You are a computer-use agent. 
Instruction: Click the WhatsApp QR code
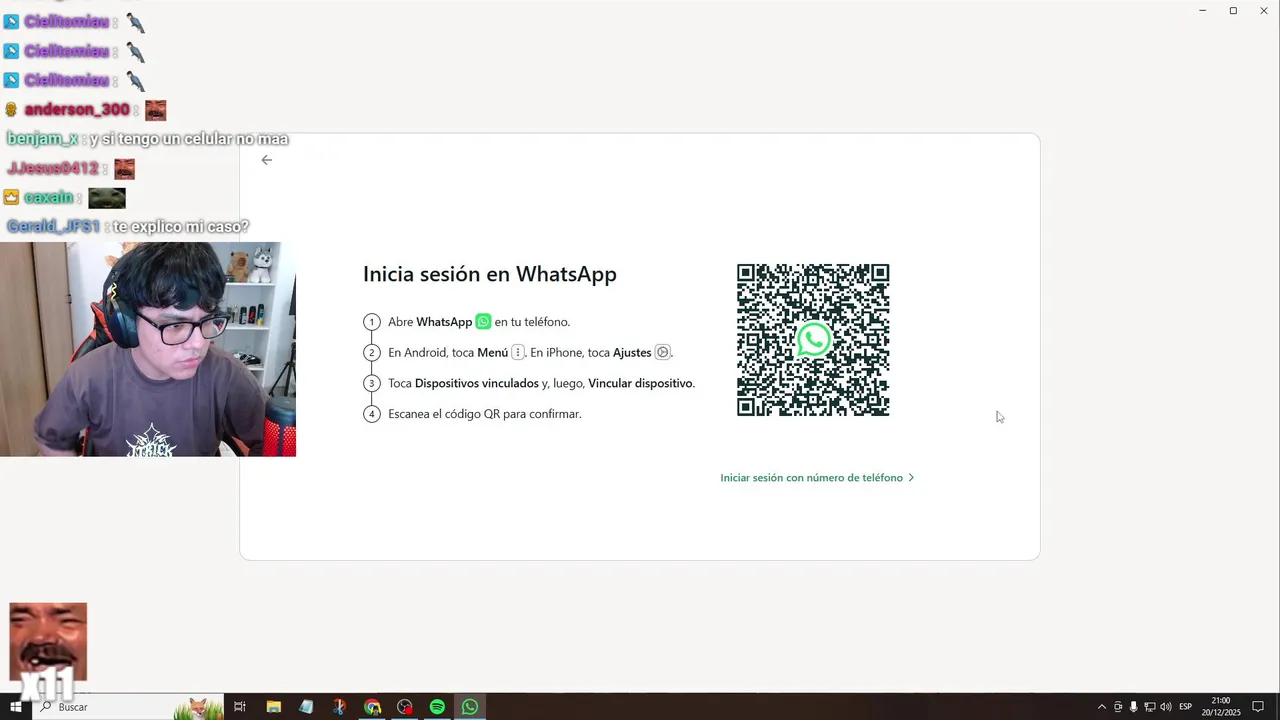click(813, 340)
